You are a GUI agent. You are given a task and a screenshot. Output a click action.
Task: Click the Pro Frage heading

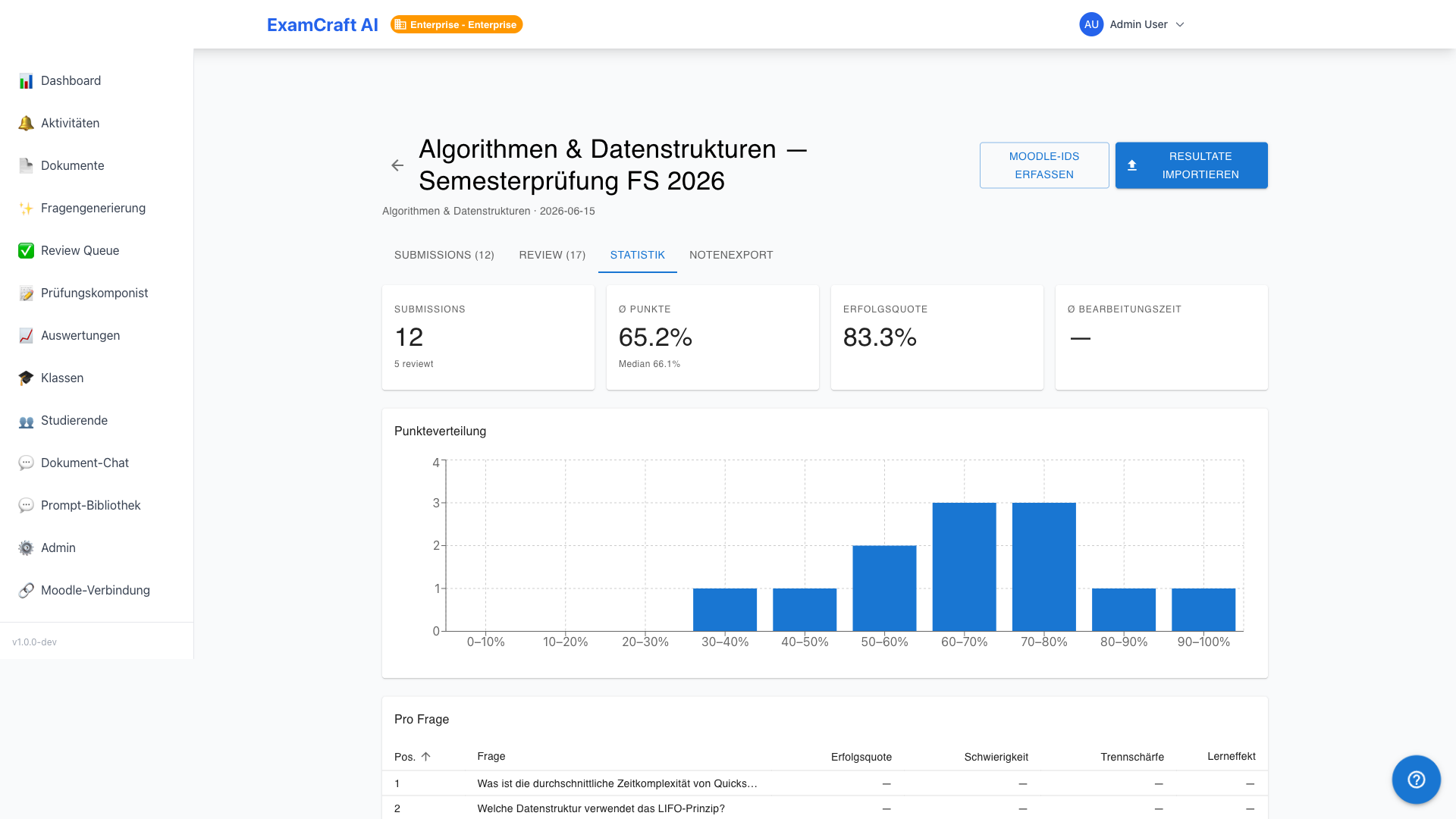(422, 719)
